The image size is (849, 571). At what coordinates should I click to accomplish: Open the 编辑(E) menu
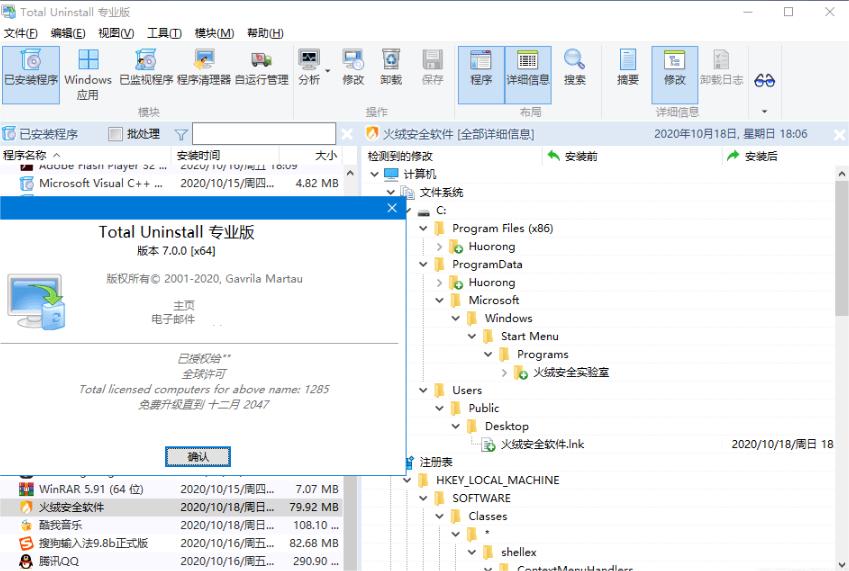tap(68, 34)
